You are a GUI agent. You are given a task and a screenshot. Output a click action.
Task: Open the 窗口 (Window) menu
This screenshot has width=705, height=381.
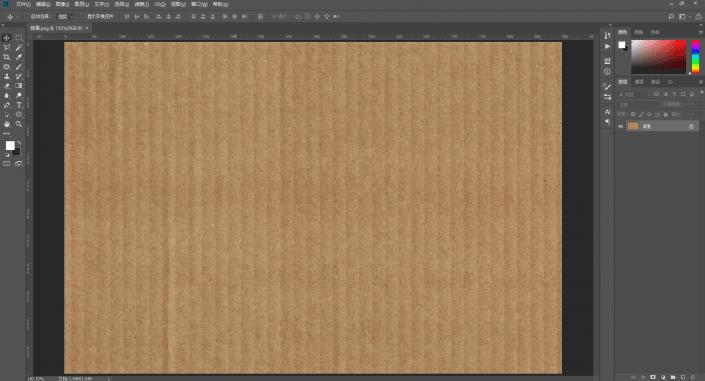tap(199, 4)
